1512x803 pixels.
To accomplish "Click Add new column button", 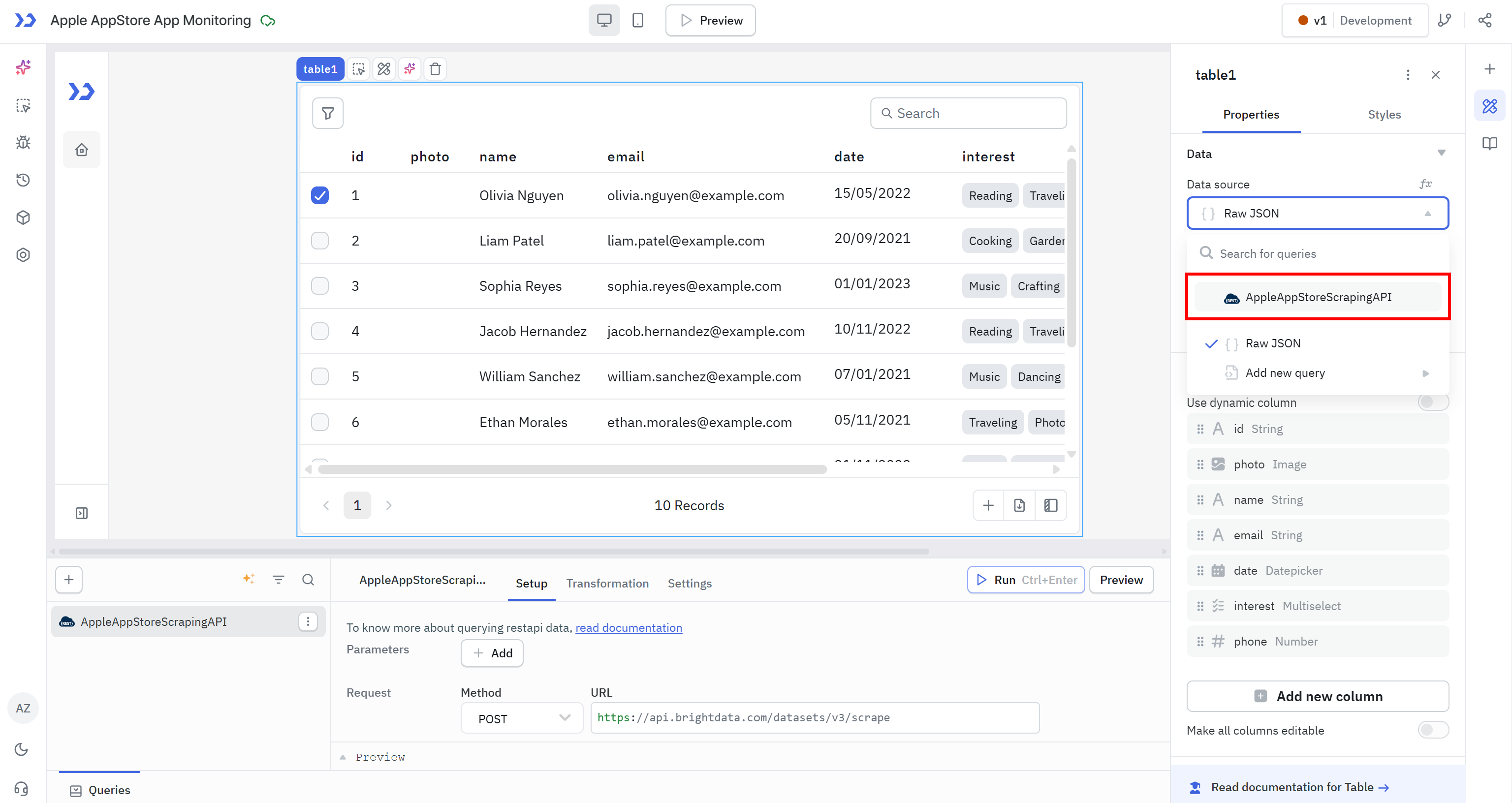I will (x=1318, y=697).
